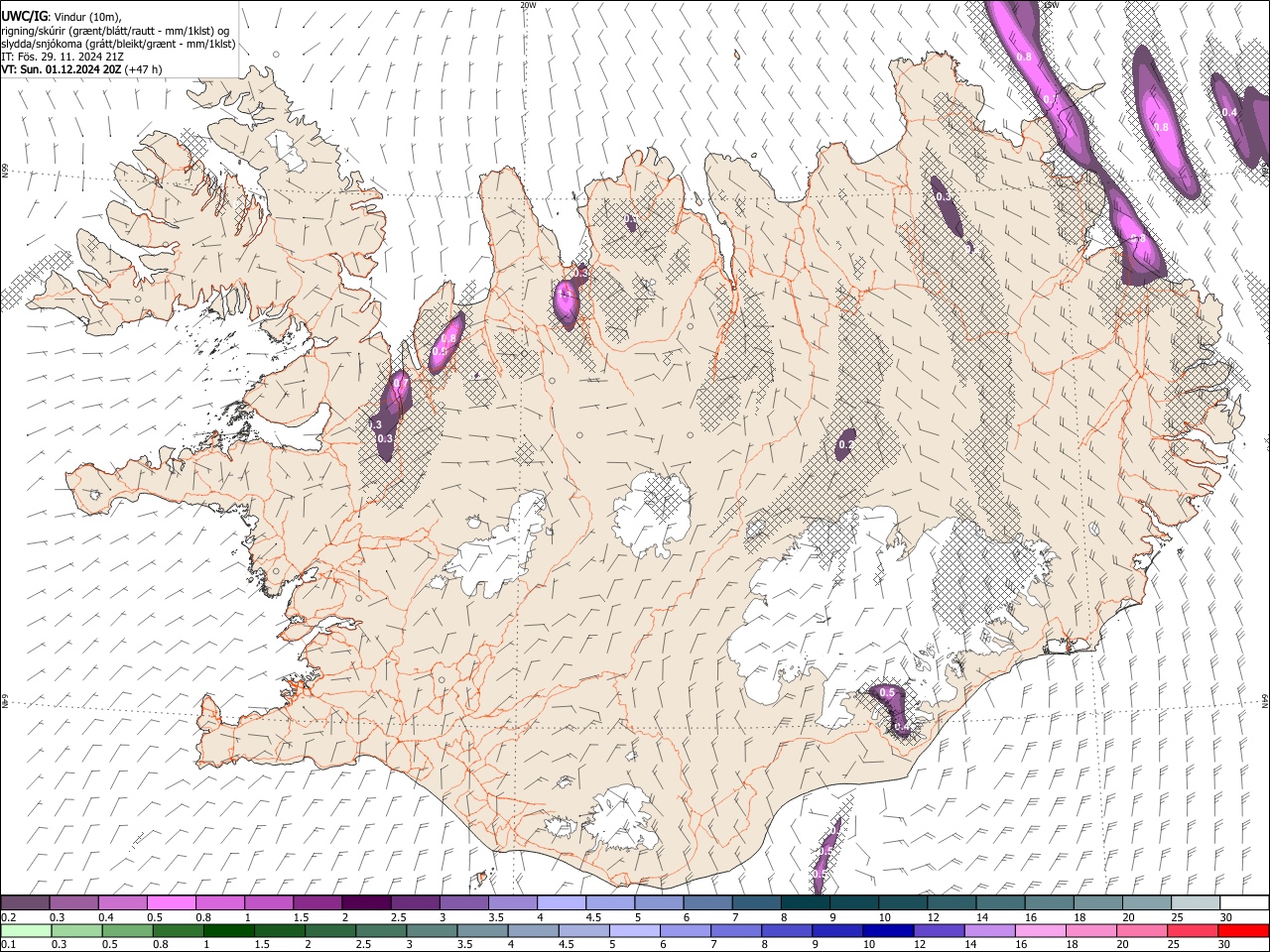Click the '0.2' value on the central-east snow patch

[x=845, y=446]
